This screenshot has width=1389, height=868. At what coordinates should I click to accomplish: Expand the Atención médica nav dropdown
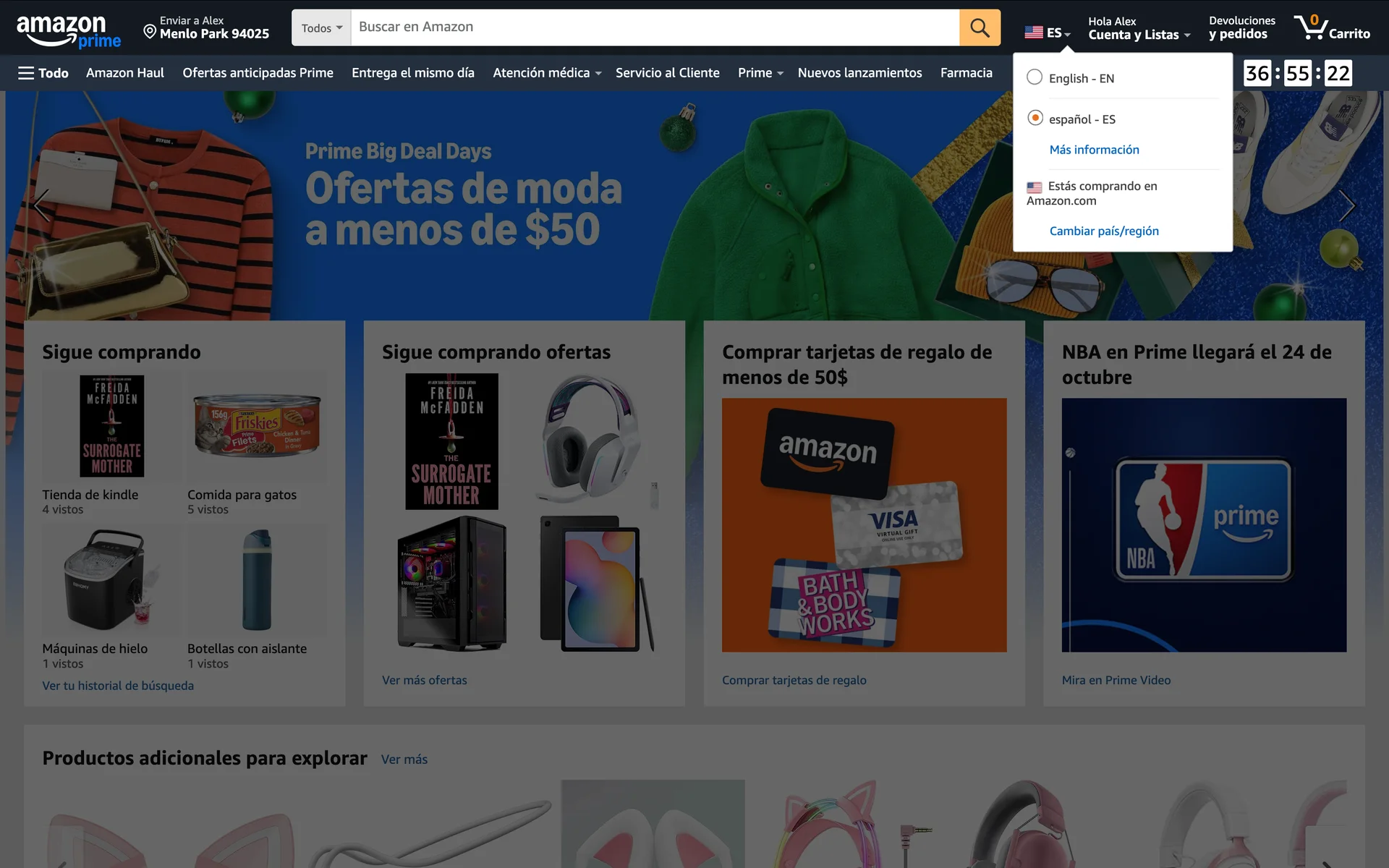pyautogui.click(x=547, y=73)
